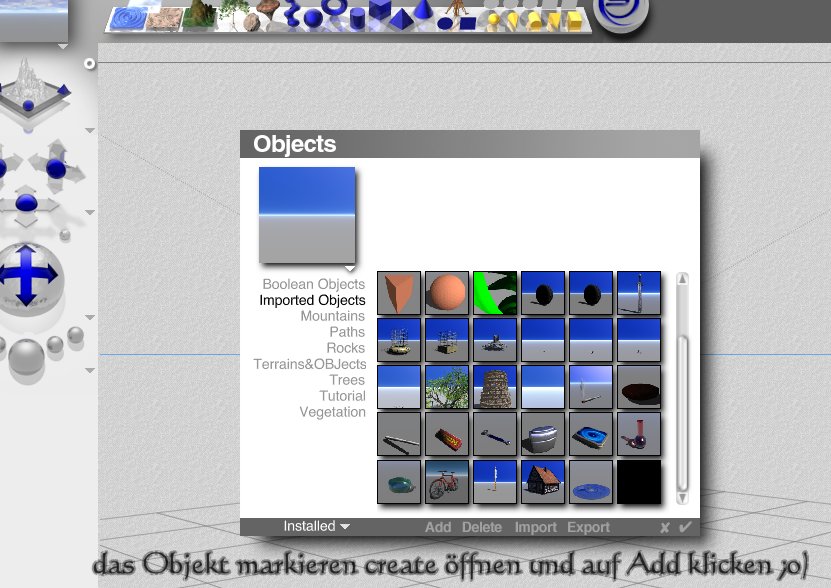Image resolution: width=831 pixels, height=588 pixels.
Task: Create a water plane from the toolbar
Action: [128, 19]
